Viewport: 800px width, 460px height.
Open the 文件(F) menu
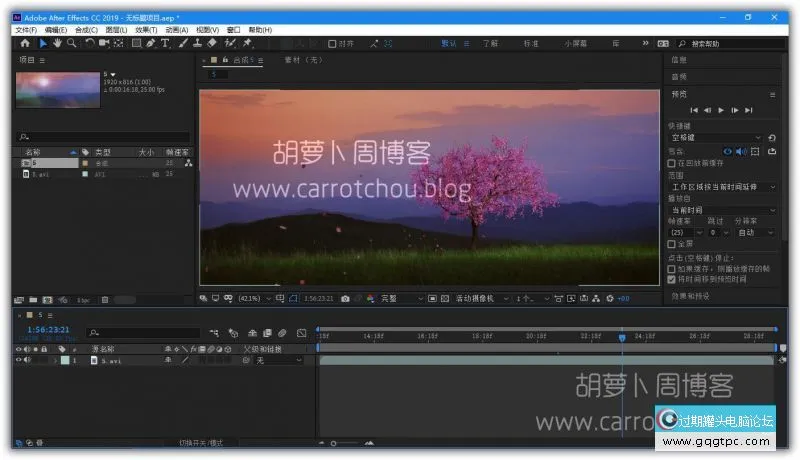pyautogui.click(x=26, y=30)
